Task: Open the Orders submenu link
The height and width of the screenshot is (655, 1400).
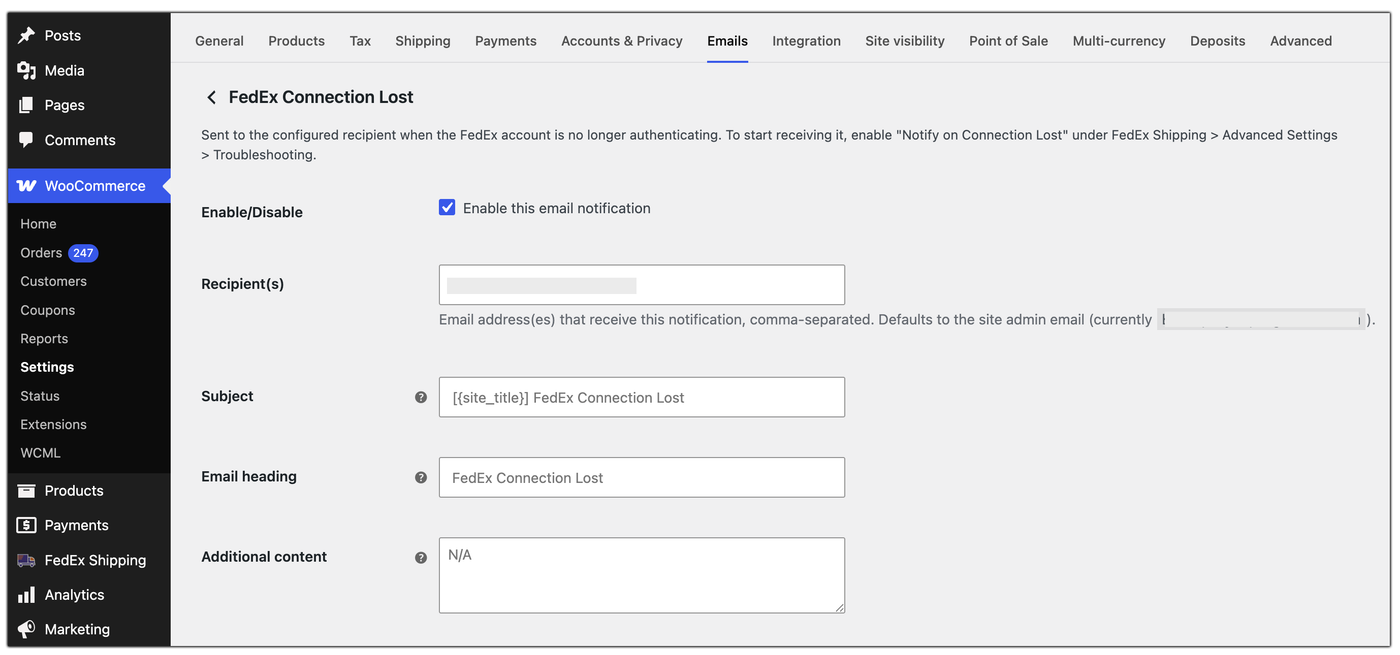Action: coord(41,253)
